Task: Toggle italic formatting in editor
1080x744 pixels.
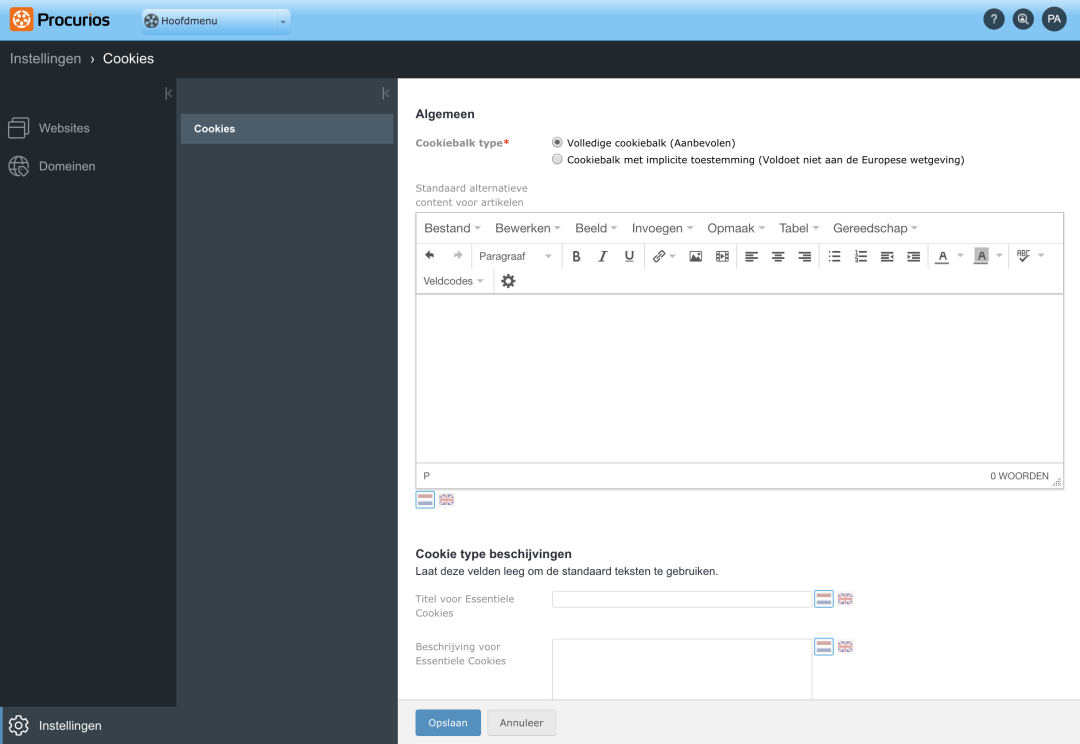Action: 602,256
